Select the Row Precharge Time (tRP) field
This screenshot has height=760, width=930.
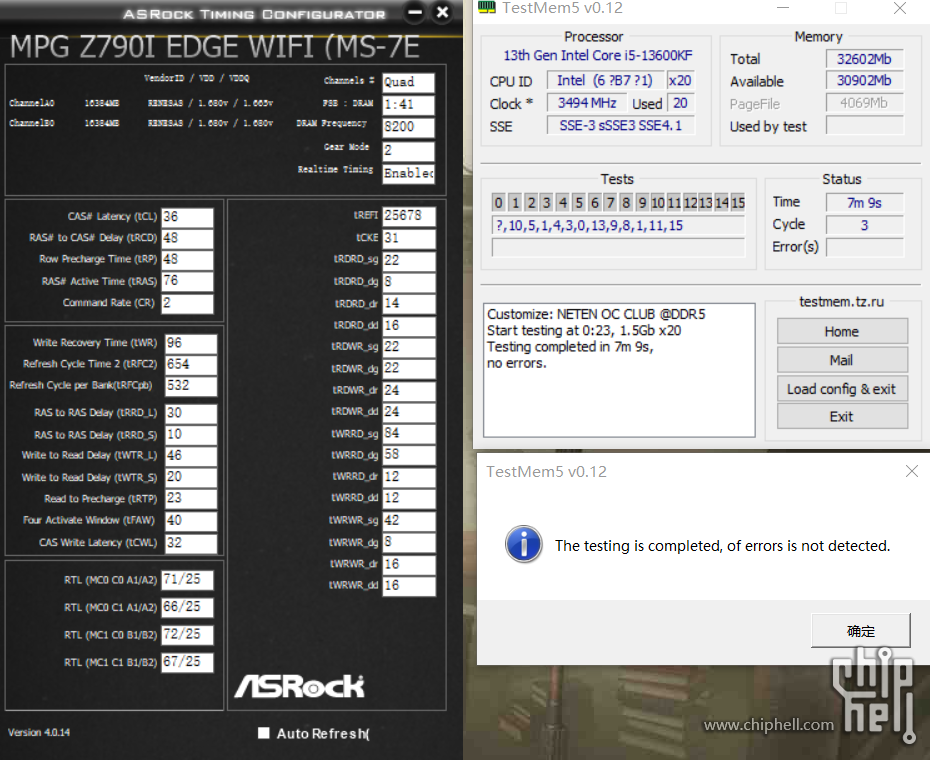(187, 260)
